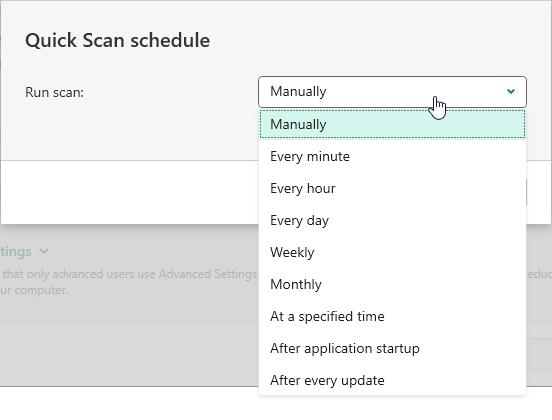
Task: Choose After application startup option
Action: coord(392,348)
